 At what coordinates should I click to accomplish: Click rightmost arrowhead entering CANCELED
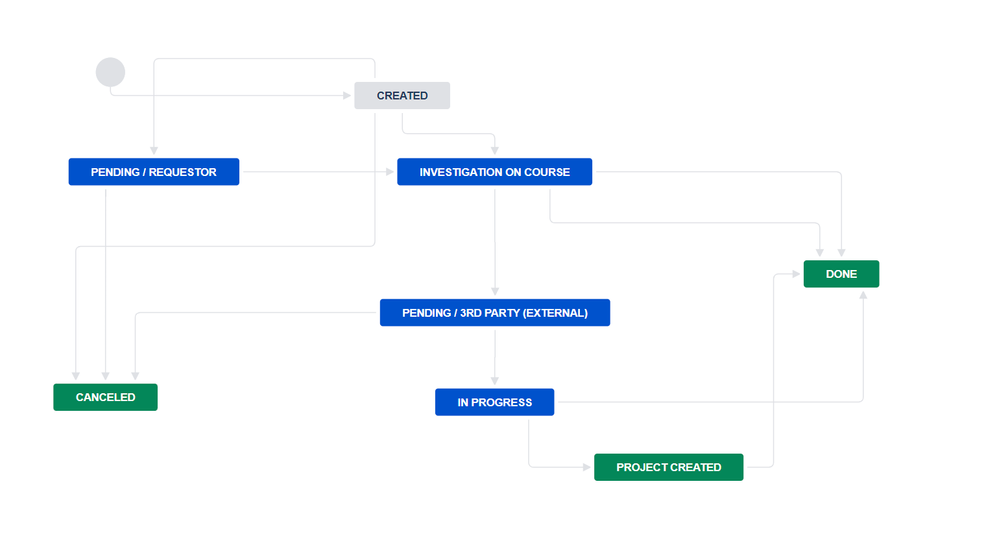pyautogui.click(x=135, y=378)
